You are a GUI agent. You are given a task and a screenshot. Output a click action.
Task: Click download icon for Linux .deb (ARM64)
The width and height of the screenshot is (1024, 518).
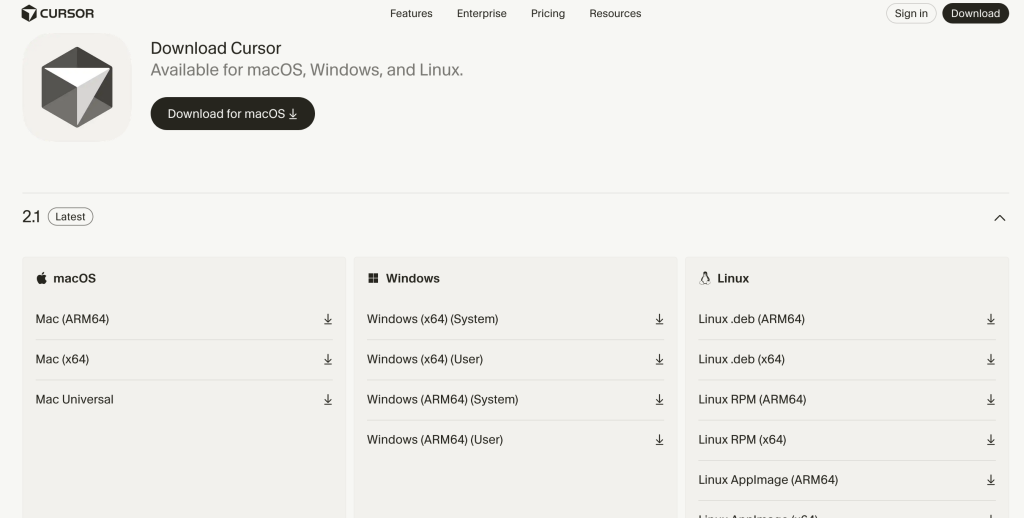(990, 320)
